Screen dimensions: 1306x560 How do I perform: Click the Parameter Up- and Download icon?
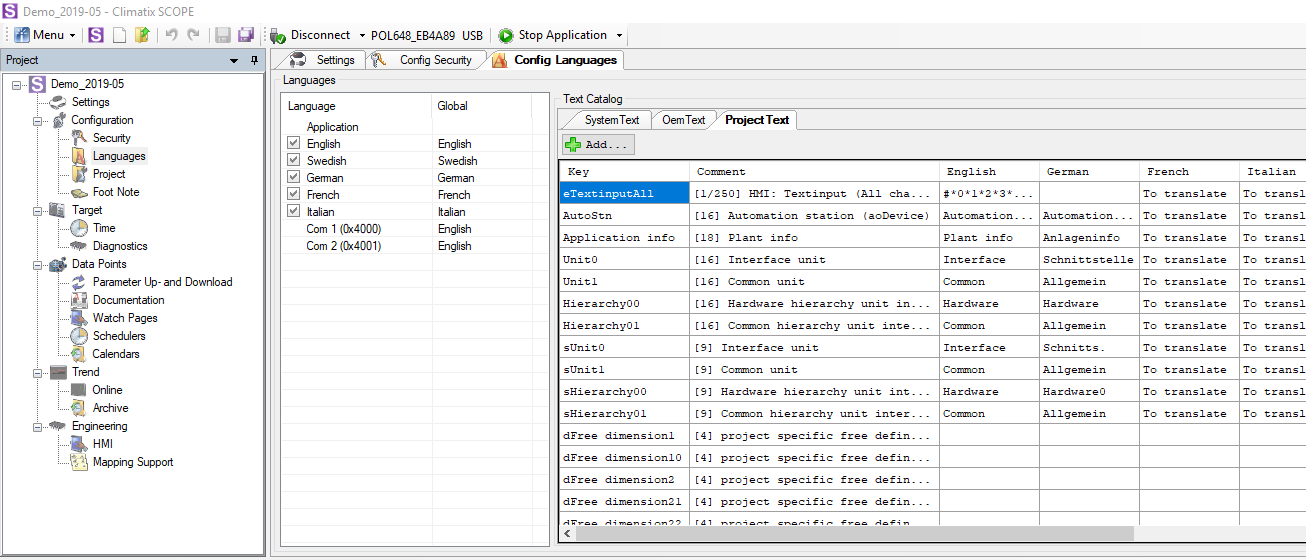point(79,282)
